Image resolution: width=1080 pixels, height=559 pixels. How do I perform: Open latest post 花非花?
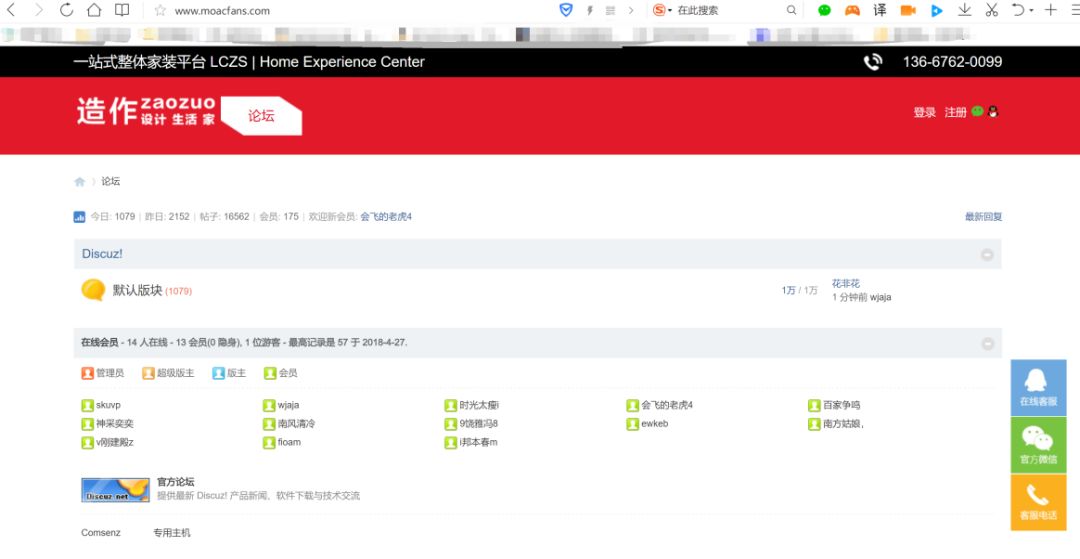[846, 284]
